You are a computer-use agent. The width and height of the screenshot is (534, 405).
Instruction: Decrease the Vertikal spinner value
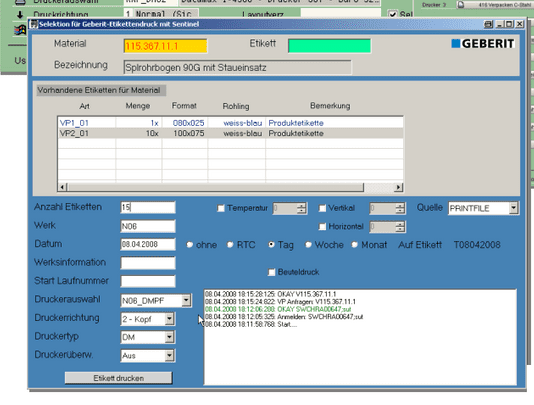[400, 211]
